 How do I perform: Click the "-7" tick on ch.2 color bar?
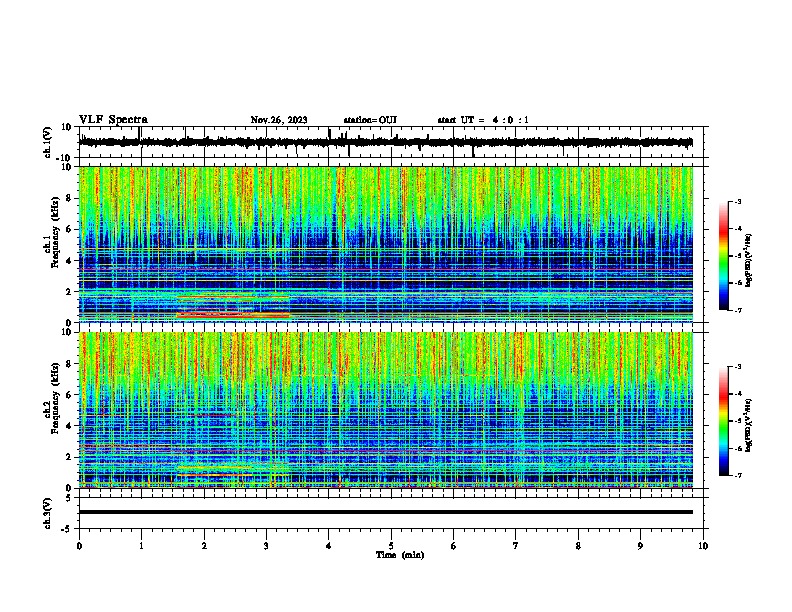[x=737, y=476]
